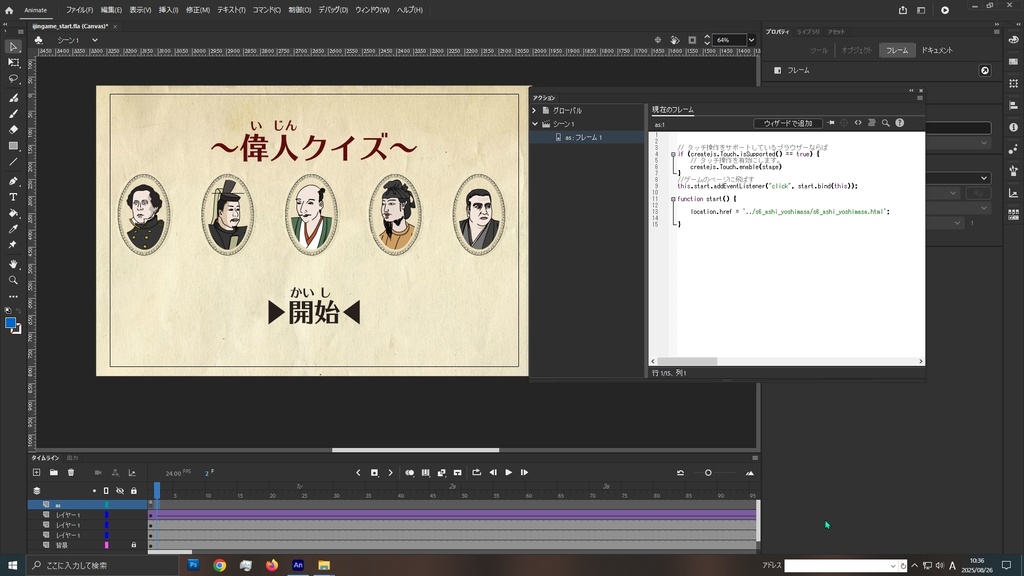Select the Lasso tool
1024x576 pixels.
[13, 78]
